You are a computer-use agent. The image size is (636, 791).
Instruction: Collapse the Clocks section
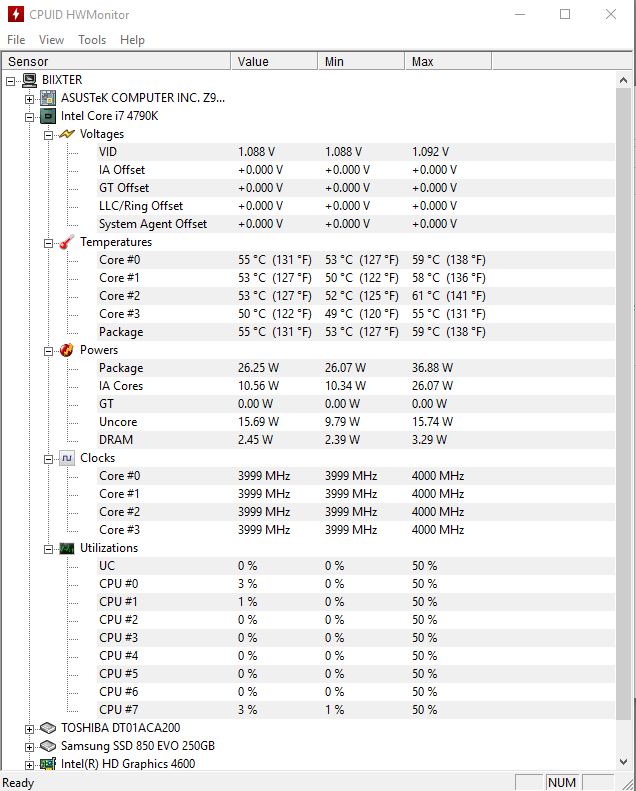click(x=48, y=459)
